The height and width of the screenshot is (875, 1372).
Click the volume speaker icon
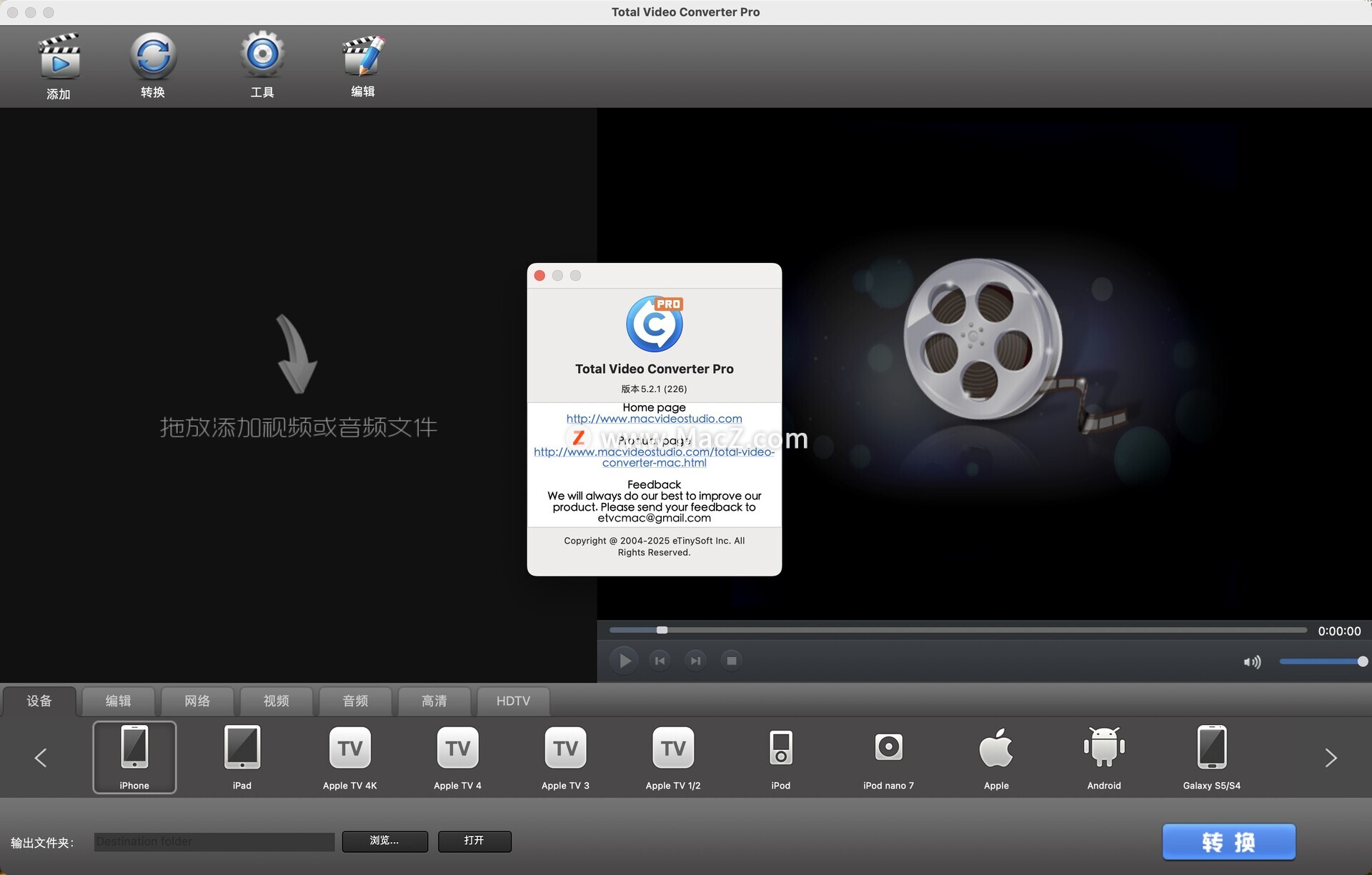pos(1252,662)
